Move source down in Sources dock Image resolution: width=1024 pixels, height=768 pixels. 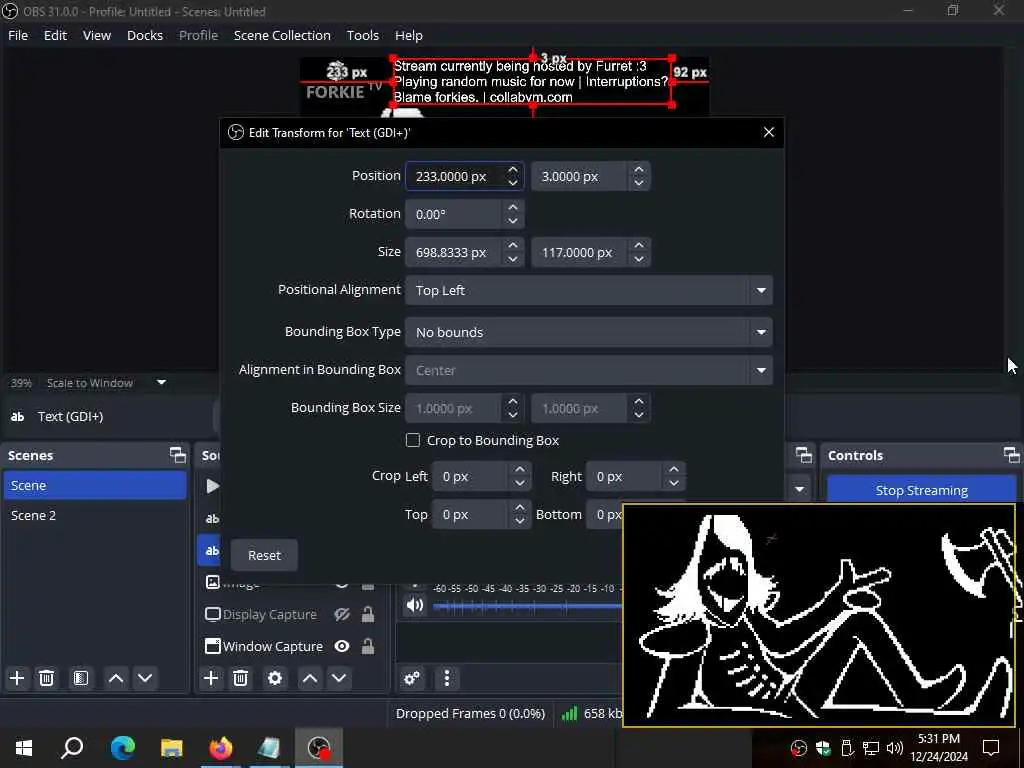pos(339,678)
